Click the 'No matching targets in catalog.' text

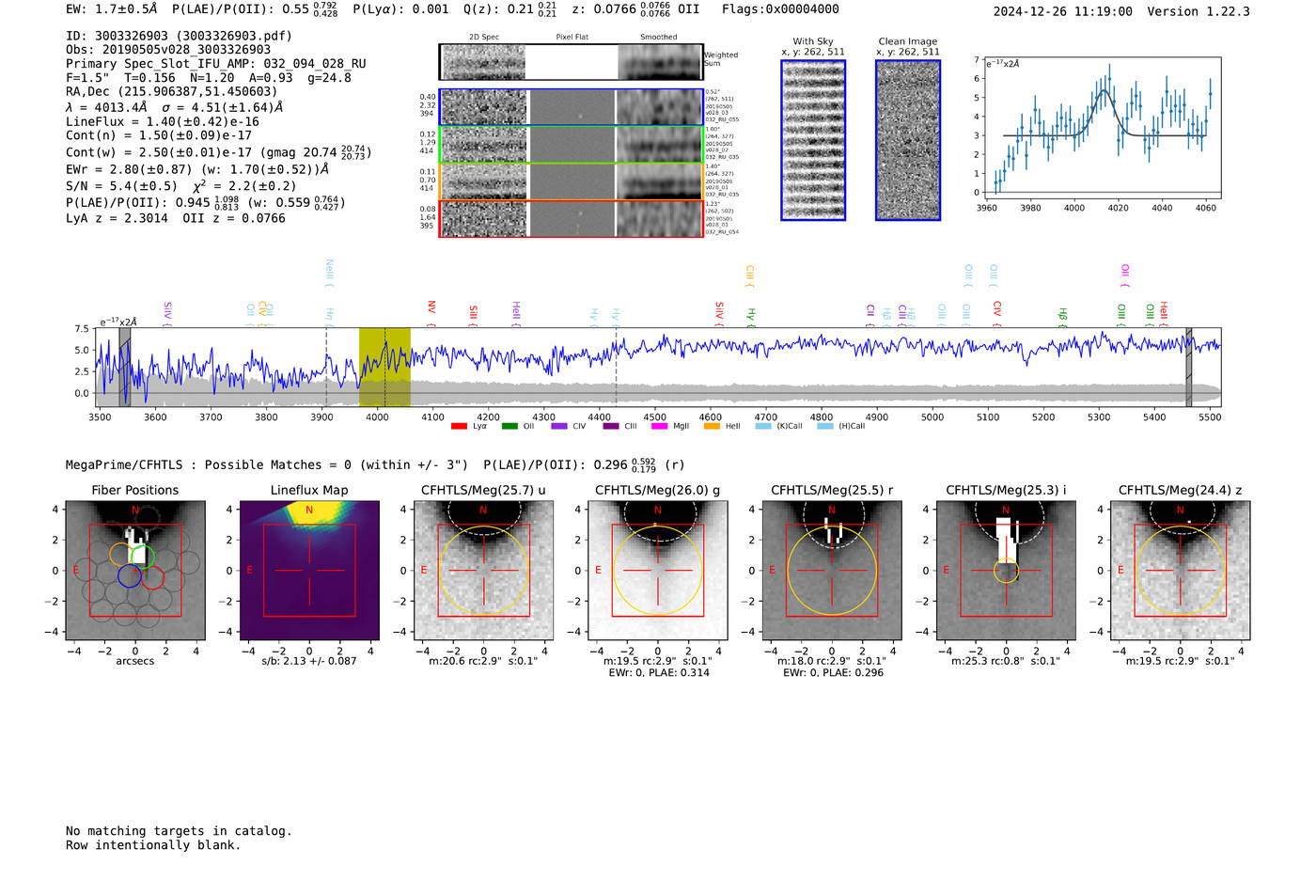tap(179, 831)
